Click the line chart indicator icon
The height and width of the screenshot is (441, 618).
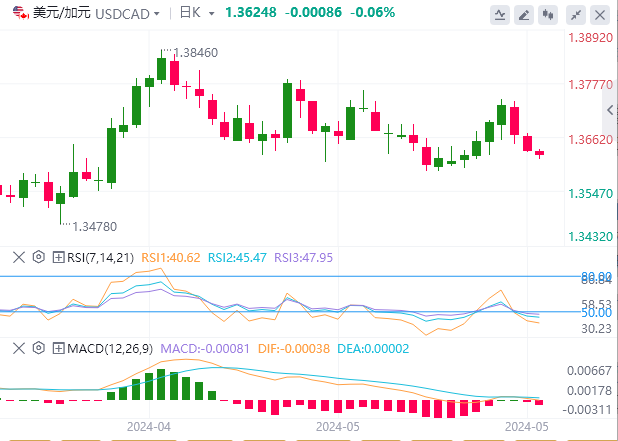500,15
